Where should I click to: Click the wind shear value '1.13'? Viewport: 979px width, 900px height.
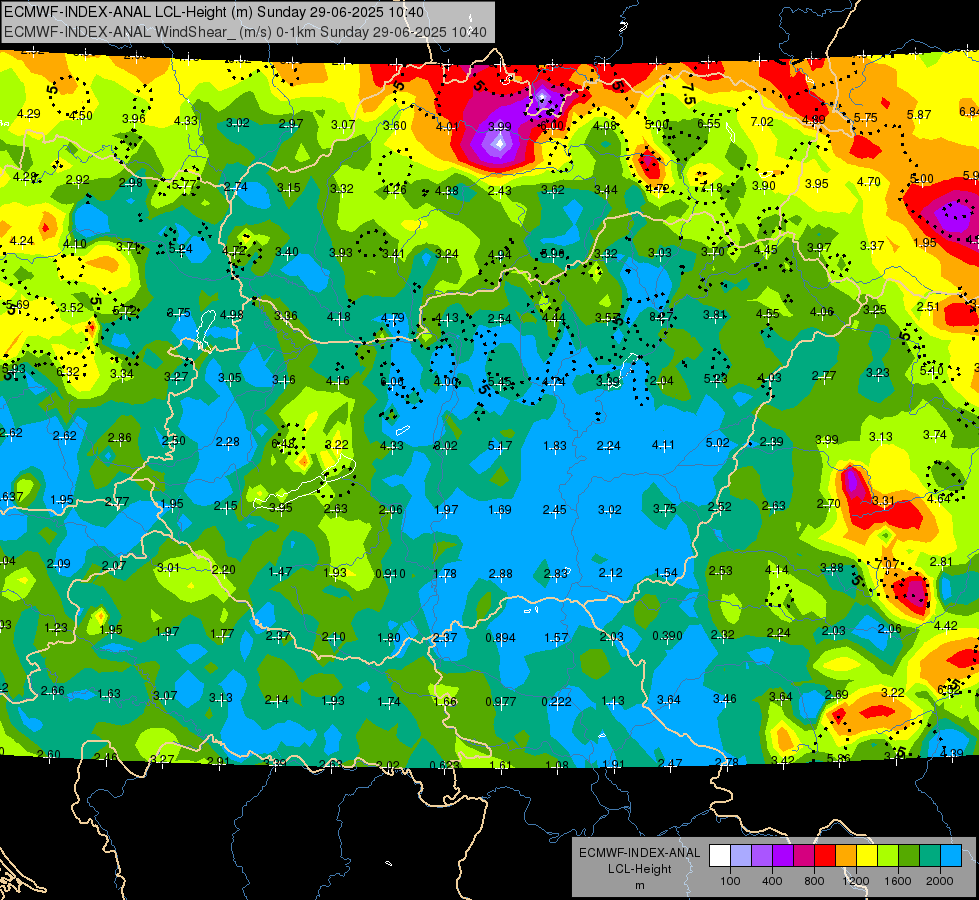pyautogui.click(x=612, y=701)
